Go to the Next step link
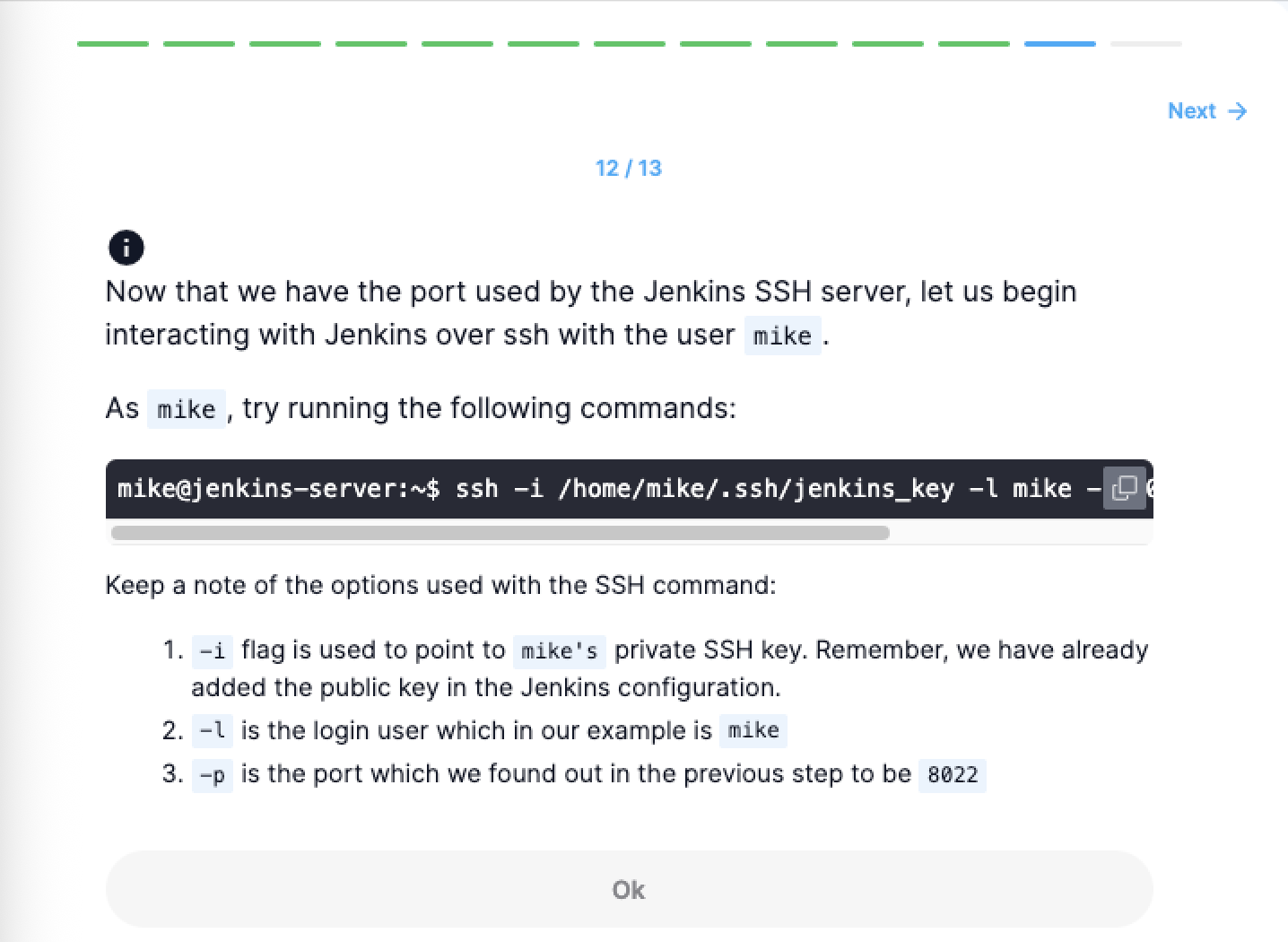This screenshot has height=942, width=1288. pyautogui.click(x=1192, y=111)
